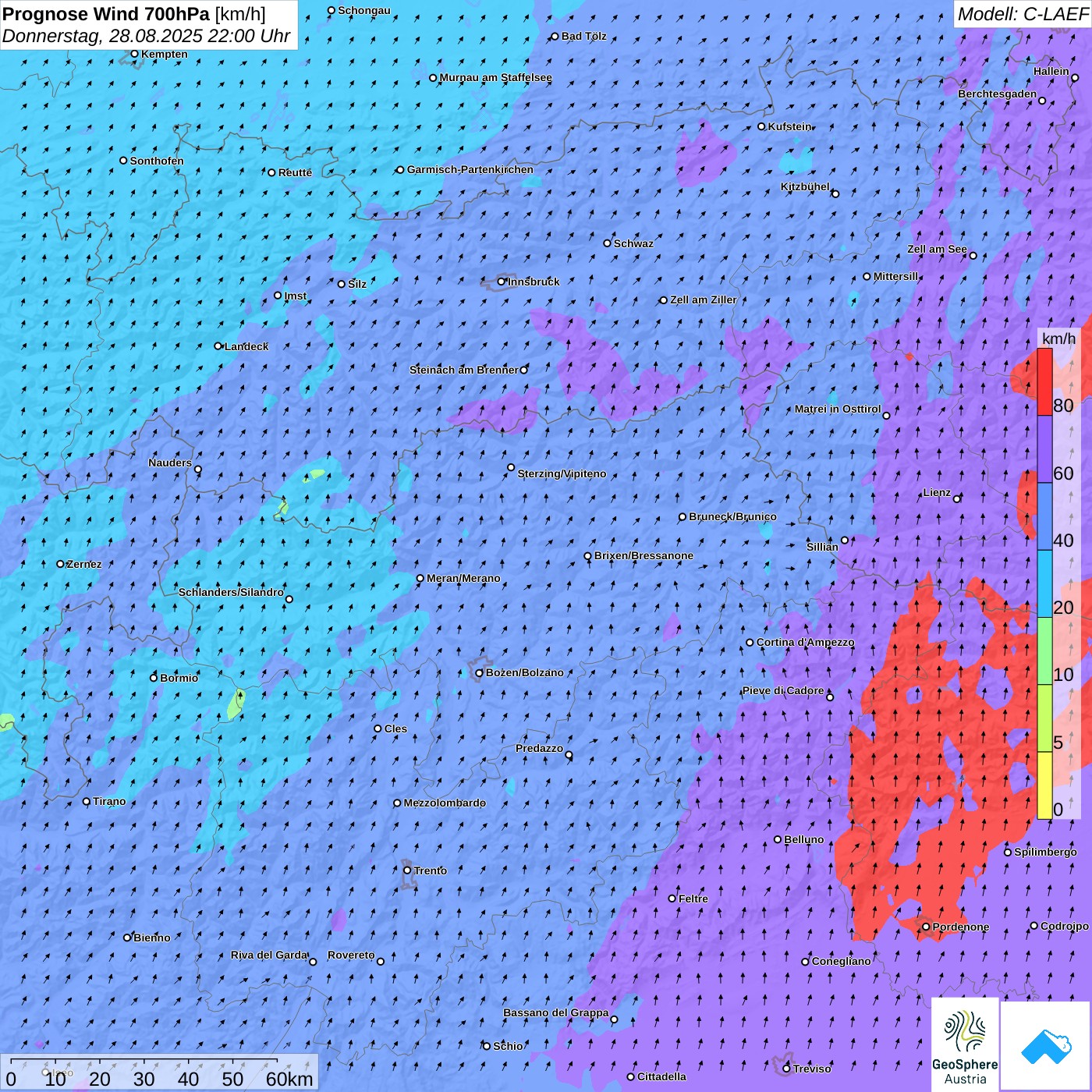
Task: Click the Innsbruck city marker
Action: pos(502,282)
